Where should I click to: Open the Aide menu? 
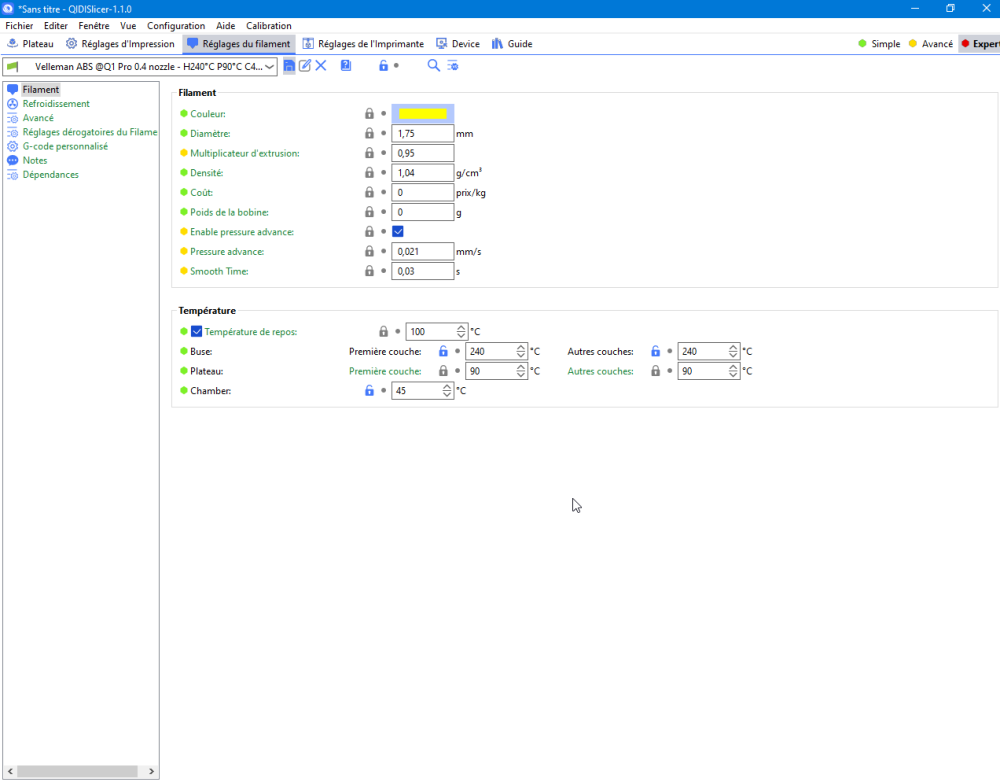(x=226, y=26)
